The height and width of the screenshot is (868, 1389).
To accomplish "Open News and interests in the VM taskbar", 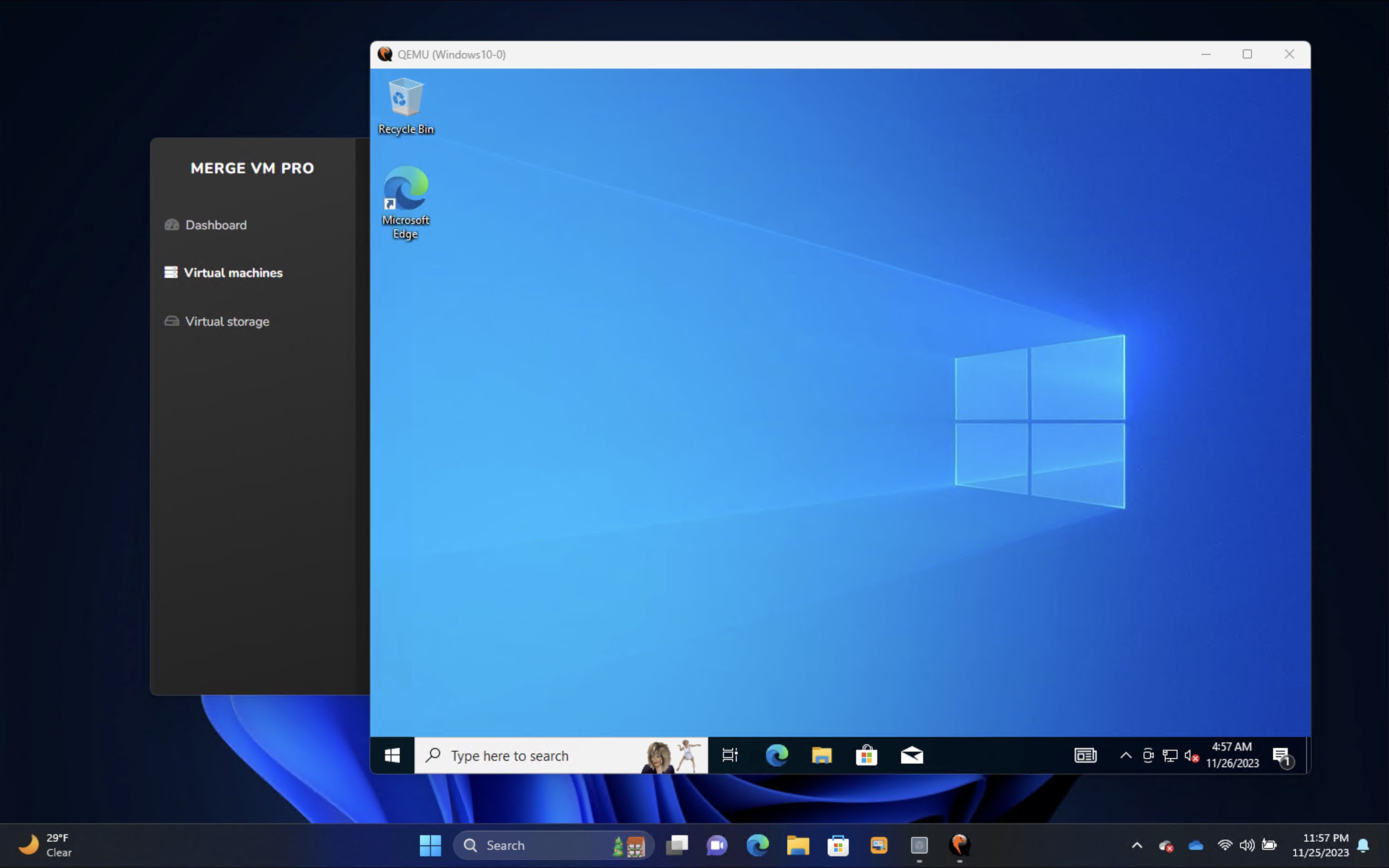I will tap(1085, 755).
